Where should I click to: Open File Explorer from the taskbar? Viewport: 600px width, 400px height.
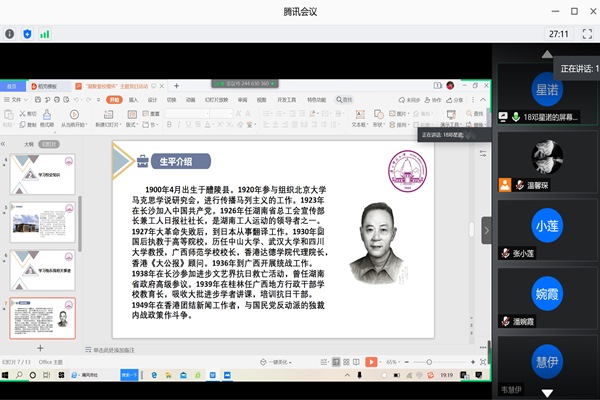tap(169, 375)
